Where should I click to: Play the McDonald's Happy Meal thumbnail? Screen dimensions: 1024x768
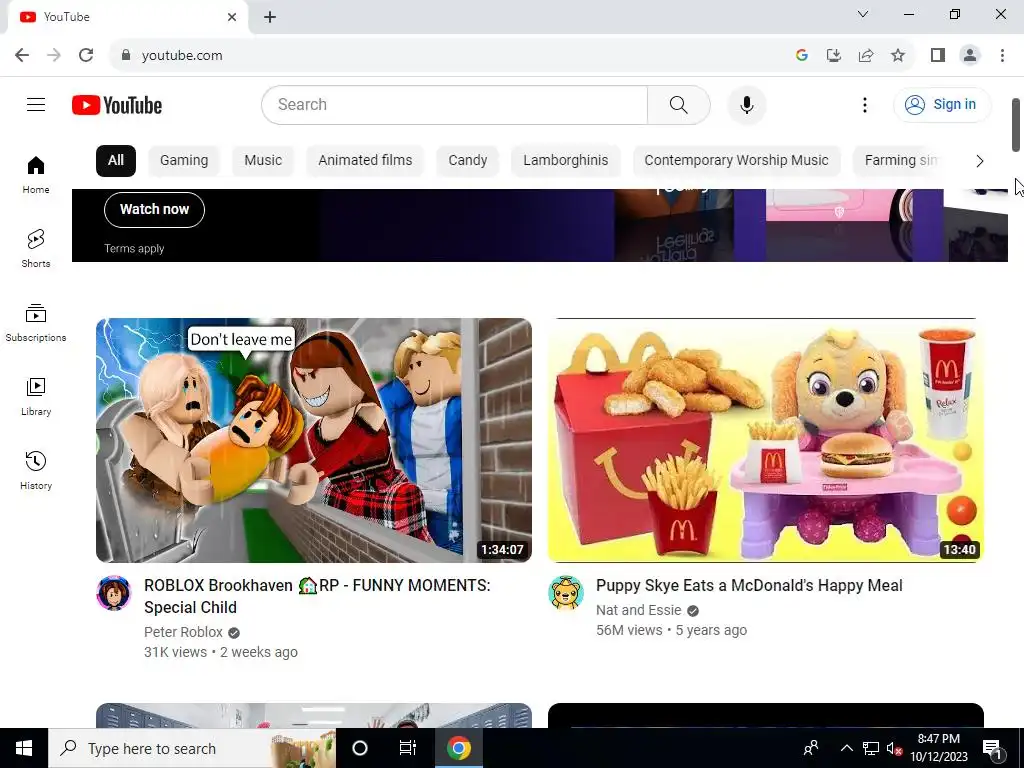click(x=765, y=440)
